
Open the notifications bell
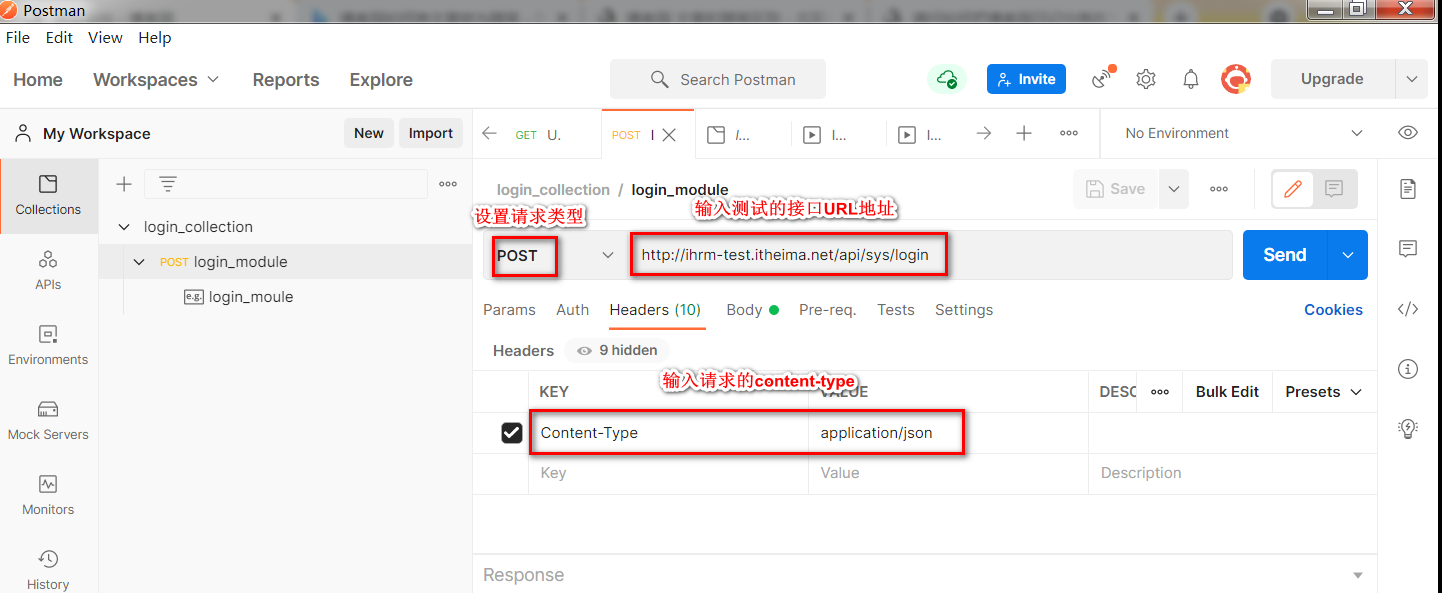coord(1191,79)
